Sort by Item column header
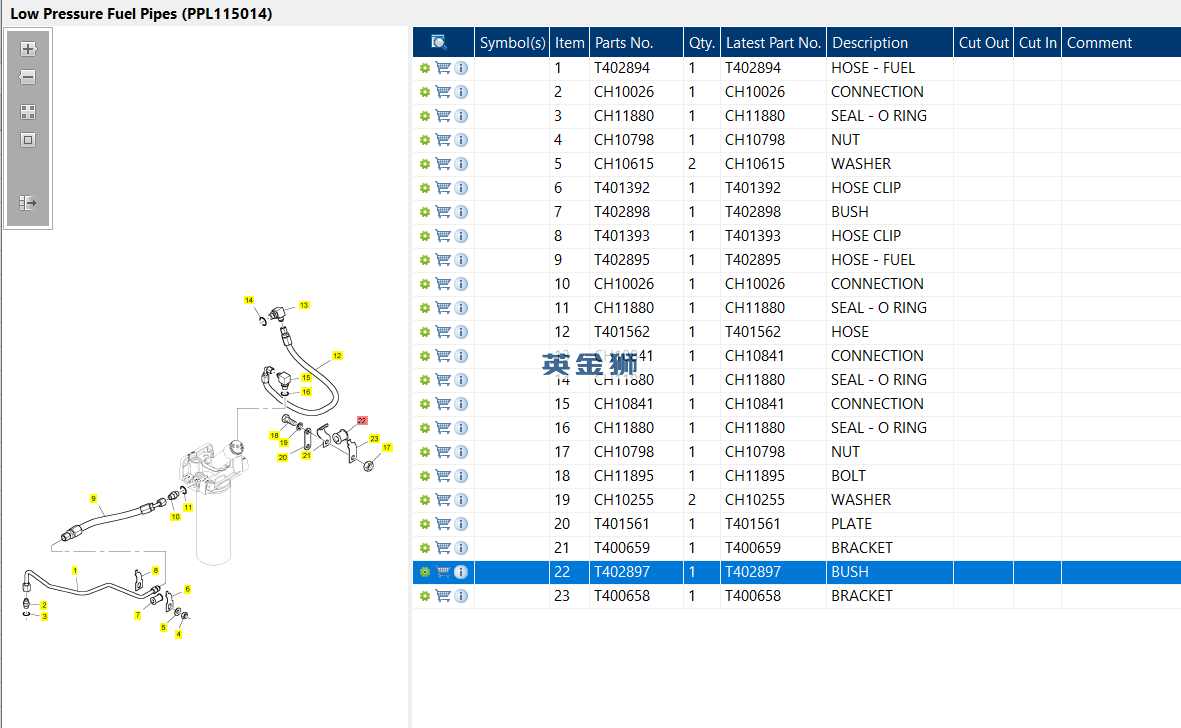 click(x=569, y=42)
